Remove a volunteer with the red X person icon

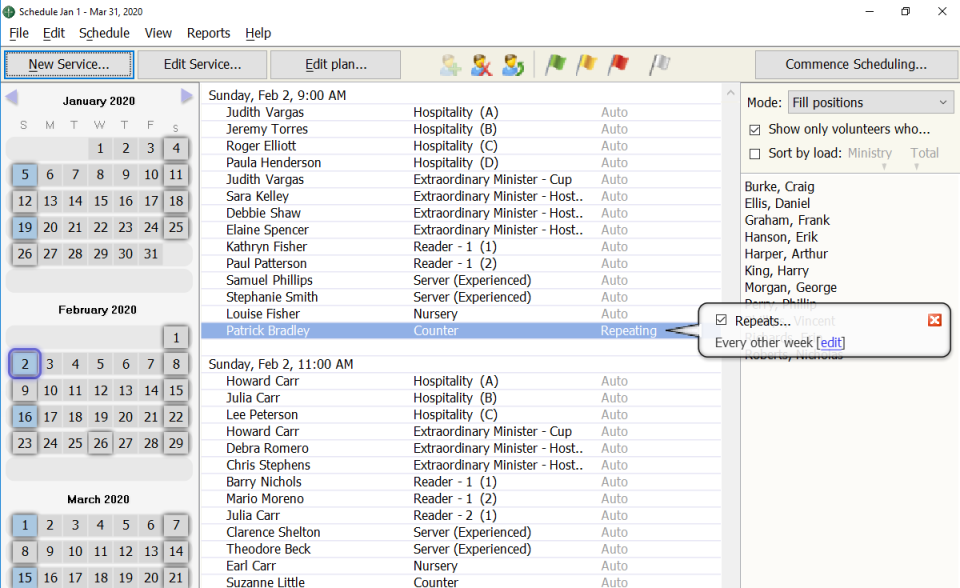tap(482, 64)
